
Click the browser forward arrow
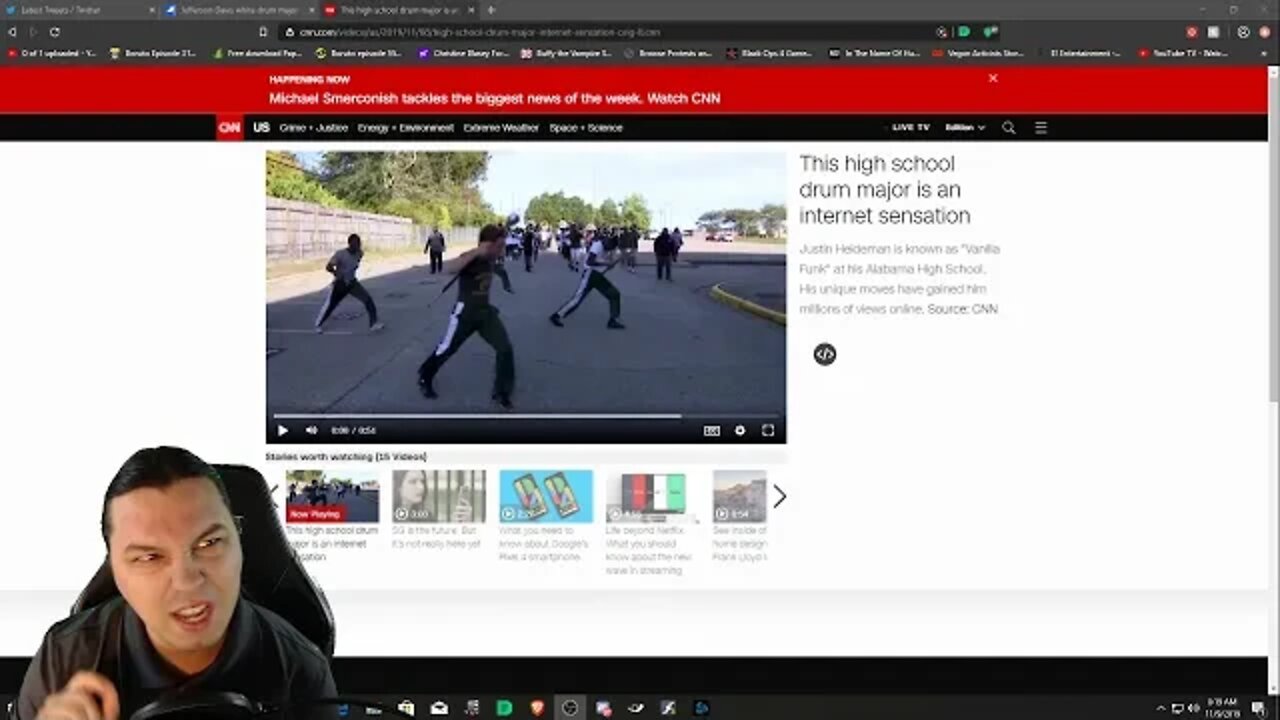coord(32,32)
